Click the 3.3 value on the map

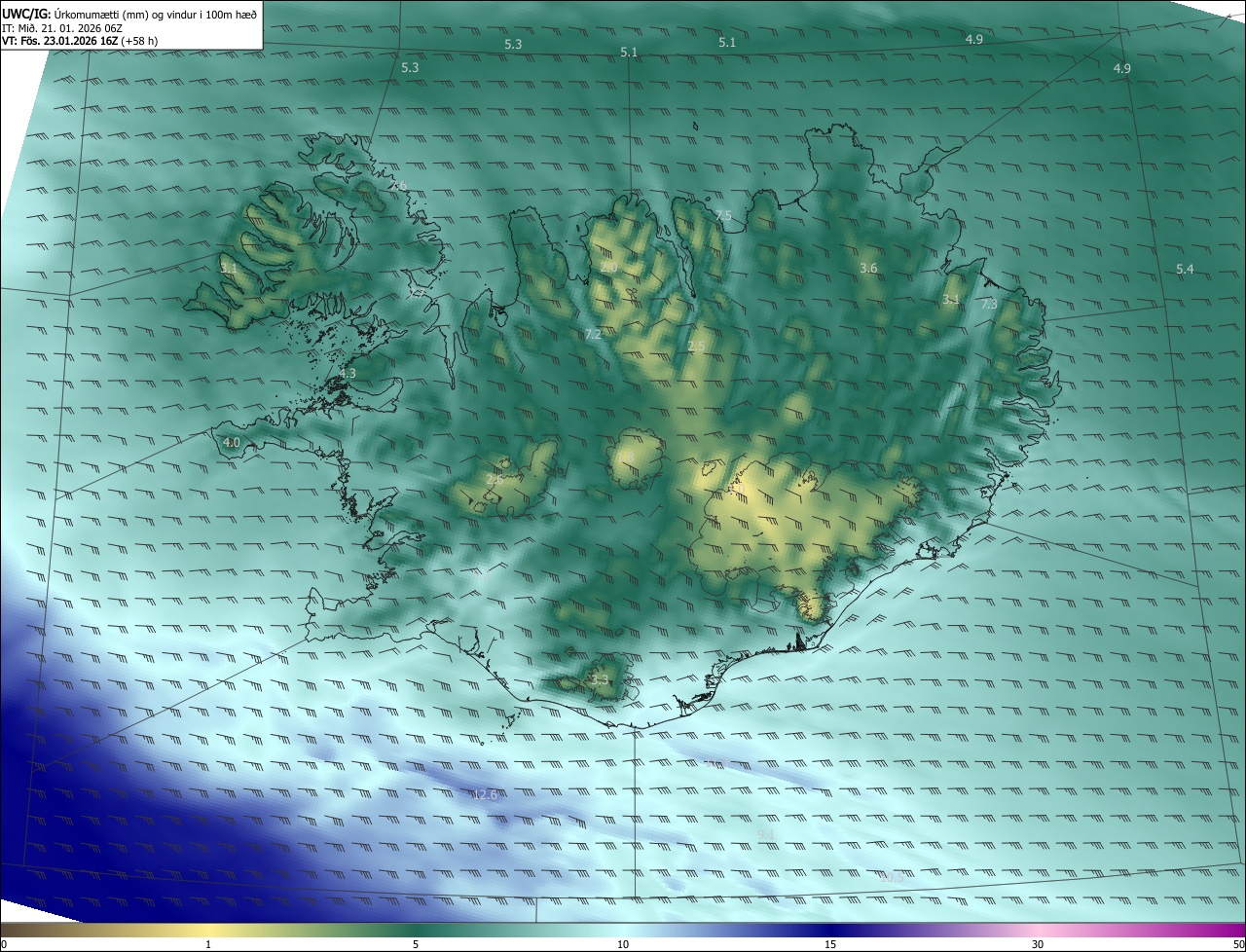pos(600,680)
